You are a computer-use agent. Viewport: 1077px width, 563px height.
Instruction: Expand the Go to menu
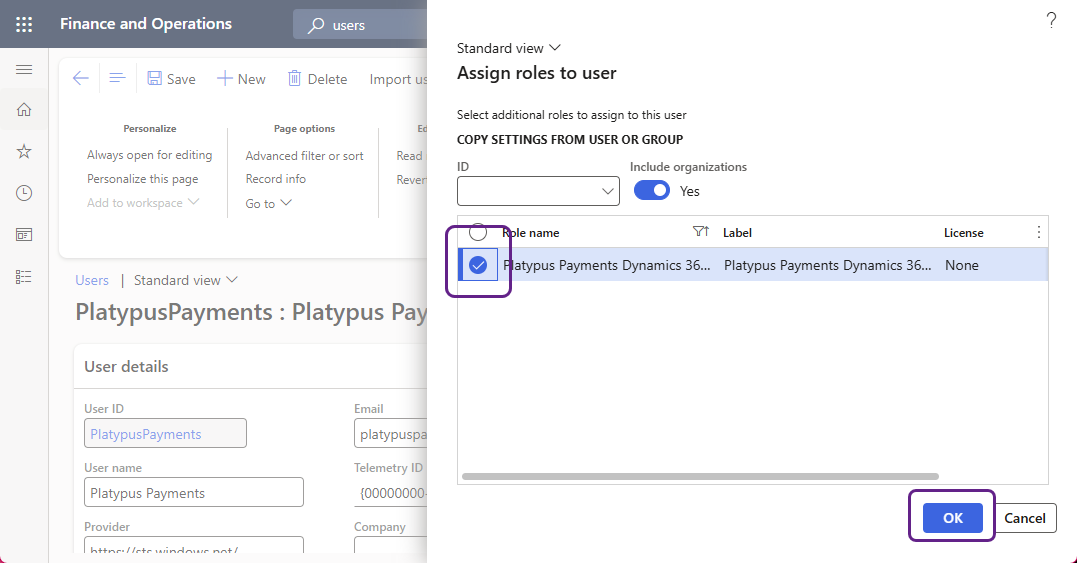click(269, 203)
